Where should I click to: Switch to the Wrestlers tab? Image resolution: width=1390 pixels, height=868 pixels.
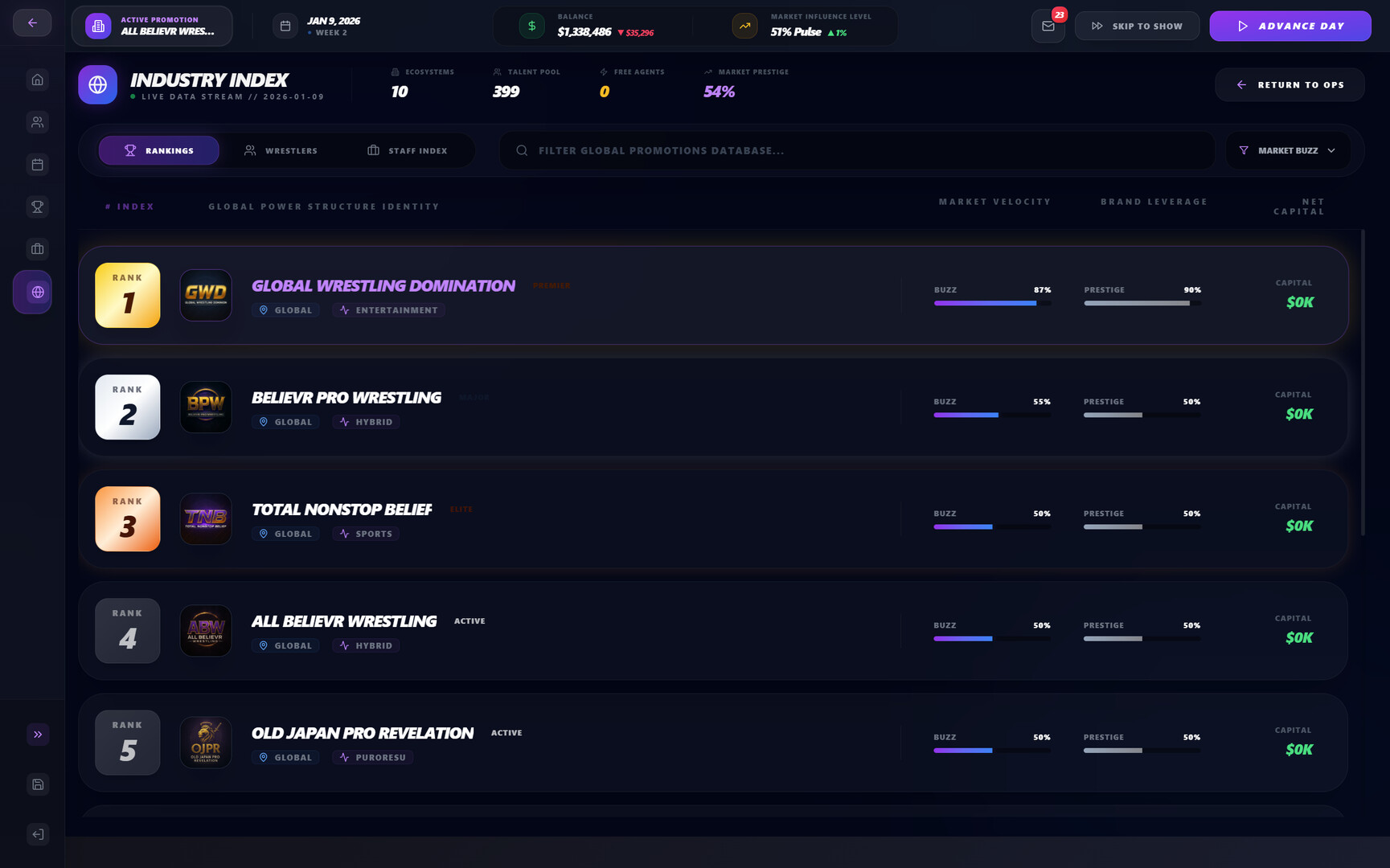281,151
